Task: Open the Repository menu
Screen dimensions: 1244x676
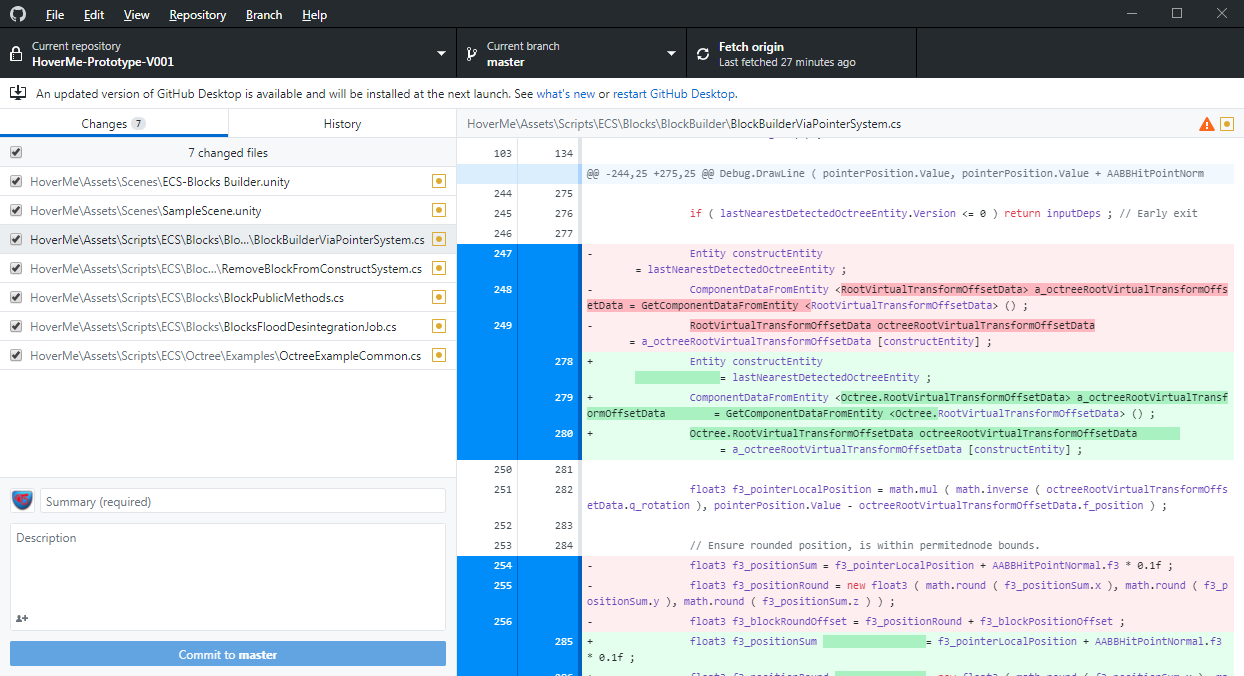Action: point(197,15)
